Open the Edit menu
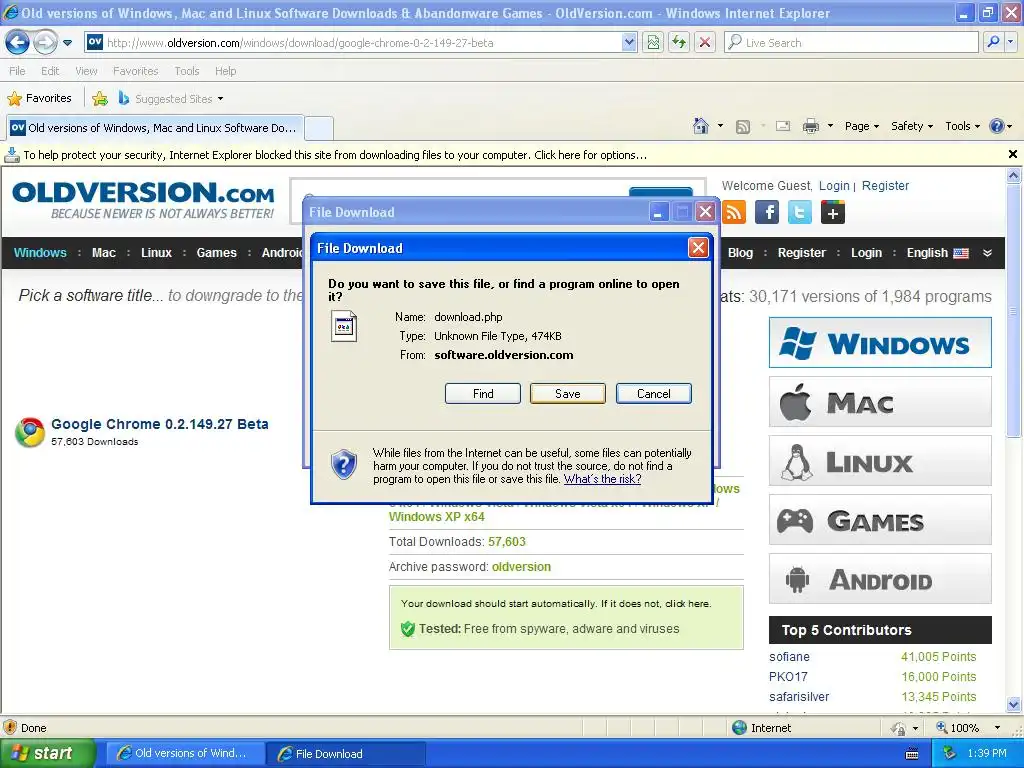 [x=50, y=71]
